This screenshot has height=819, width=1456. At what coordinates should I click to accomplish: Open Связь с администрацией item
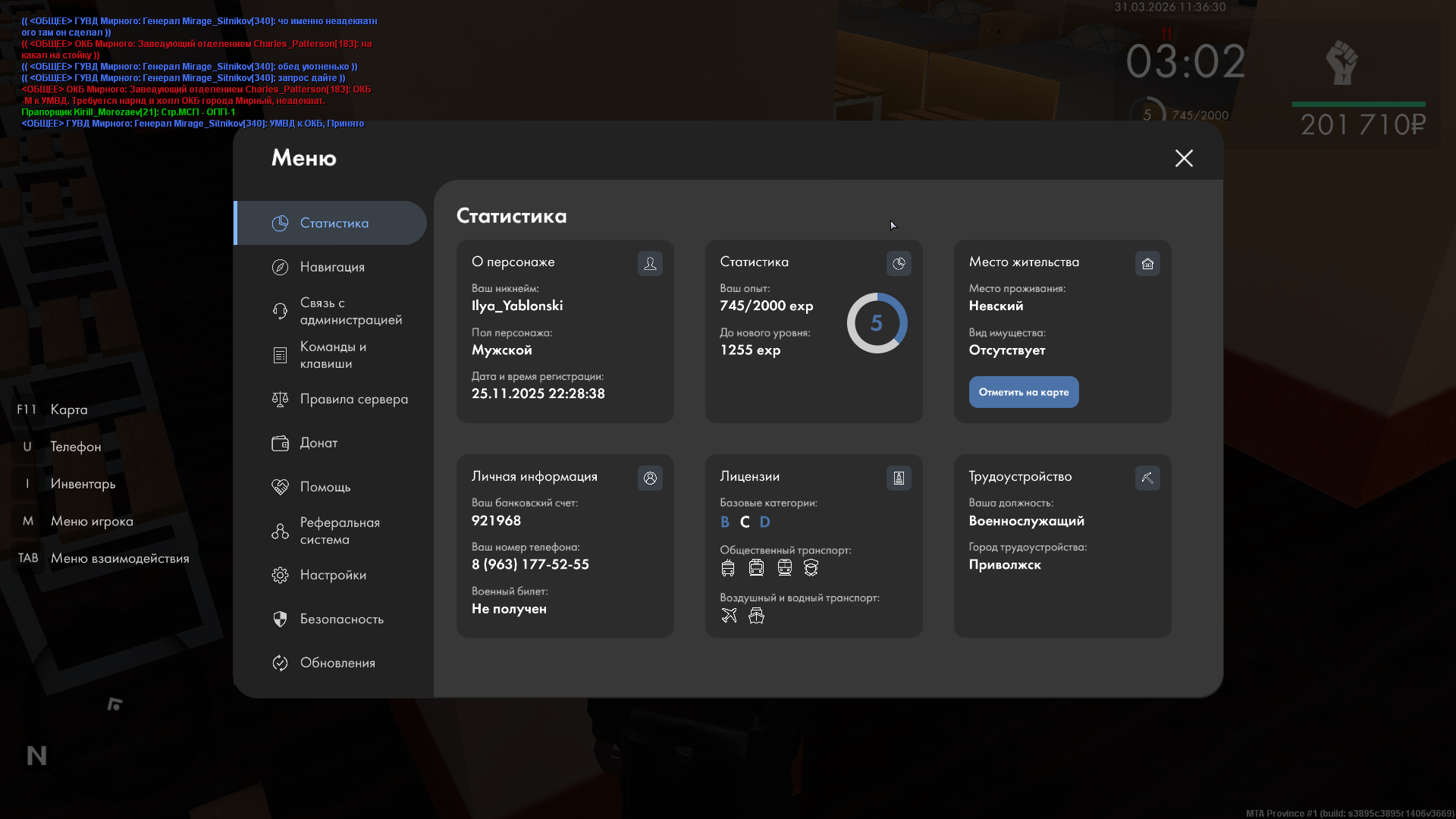point(350,311)
